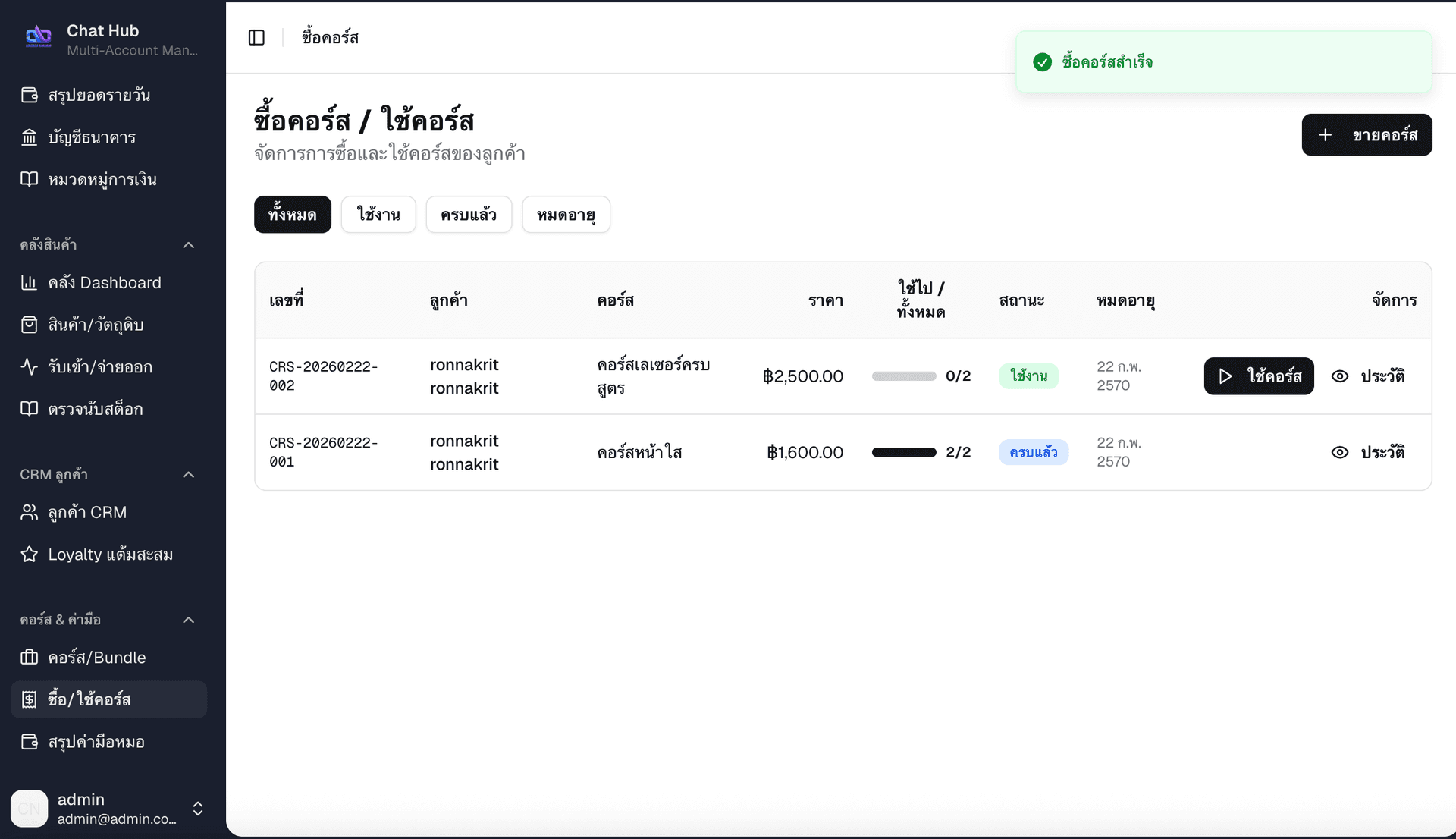View history of CRS-20260222-001 eye icon
Screen dimensions: 1456x839
(x=1340, y=452)
